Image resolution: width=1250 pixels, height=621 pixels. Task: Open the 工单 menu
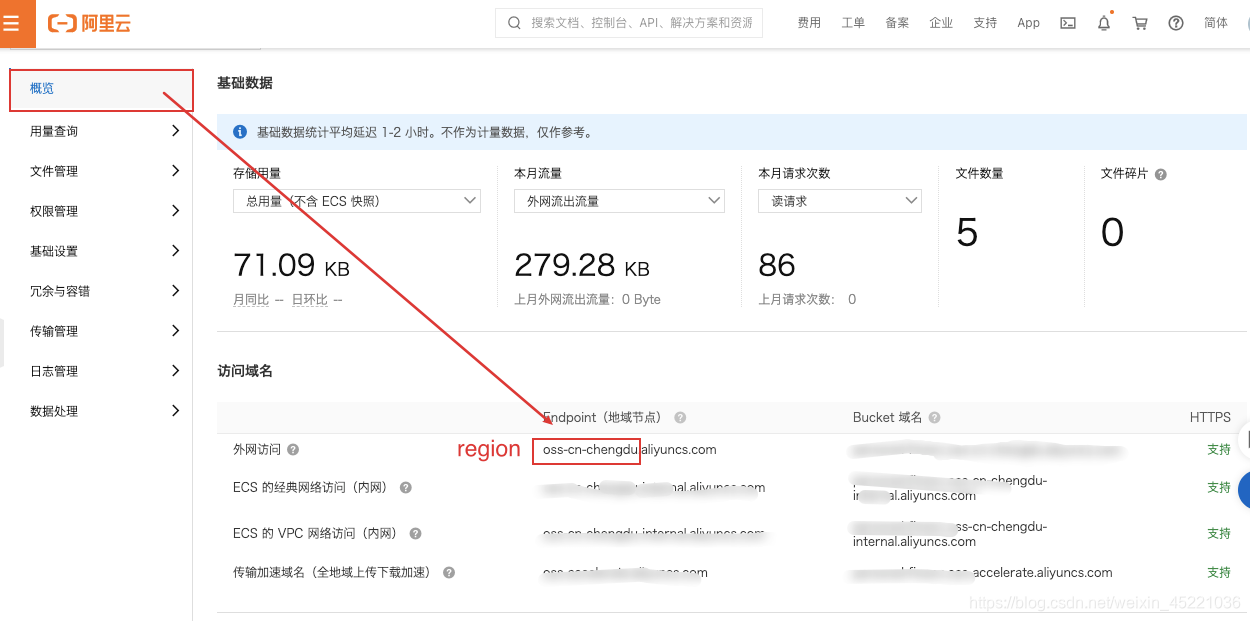(x=853, y=23)
